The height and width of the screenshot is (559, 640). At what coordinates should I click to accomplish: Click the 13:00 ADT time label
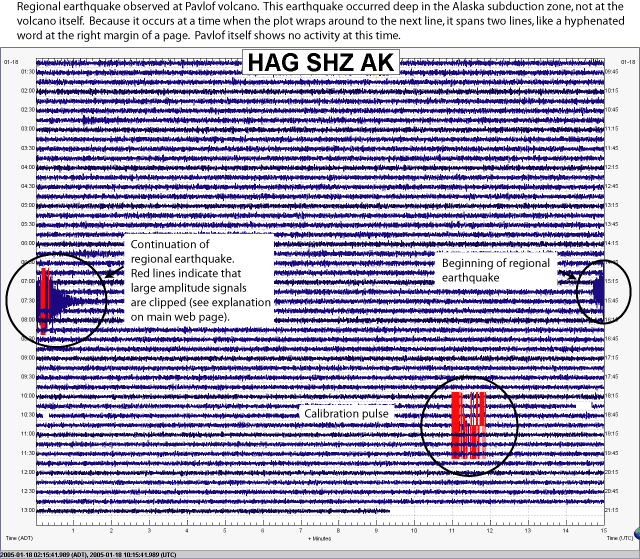click(27, 510)
